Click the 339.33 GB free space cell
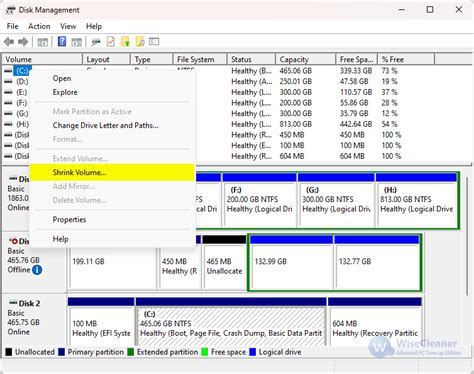 356,71
